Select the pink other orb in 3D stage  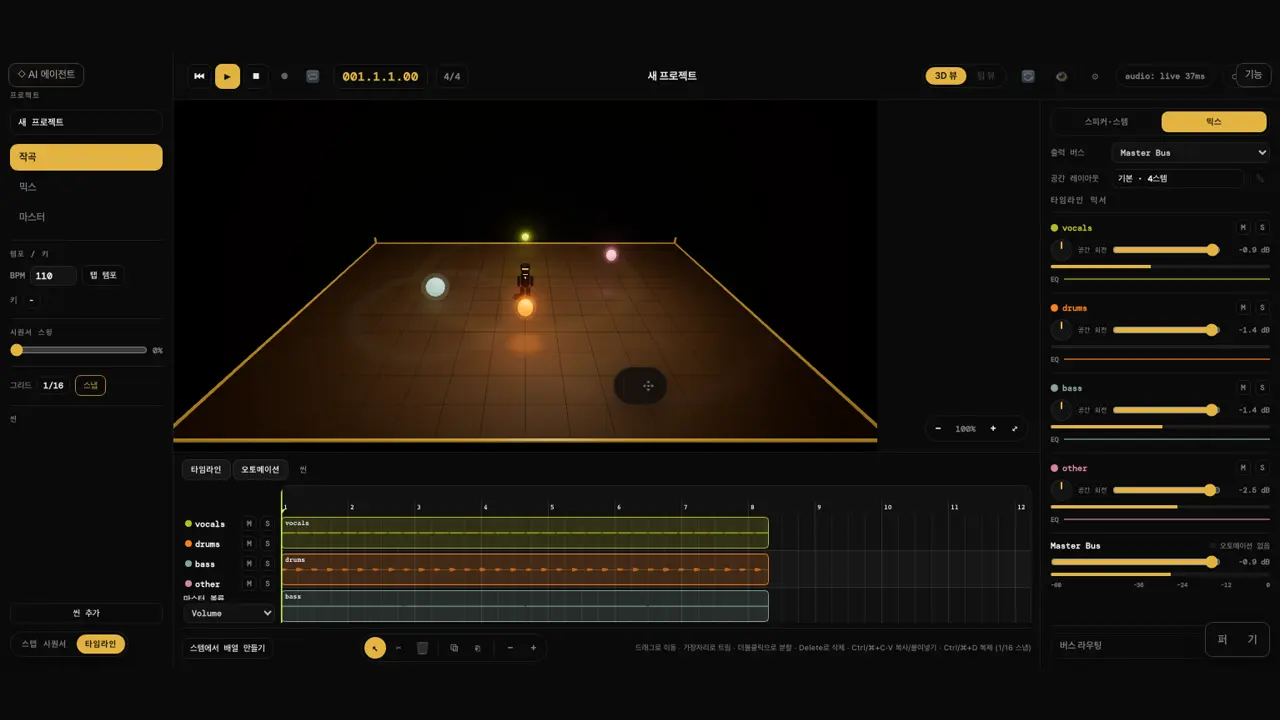point(611,255)
